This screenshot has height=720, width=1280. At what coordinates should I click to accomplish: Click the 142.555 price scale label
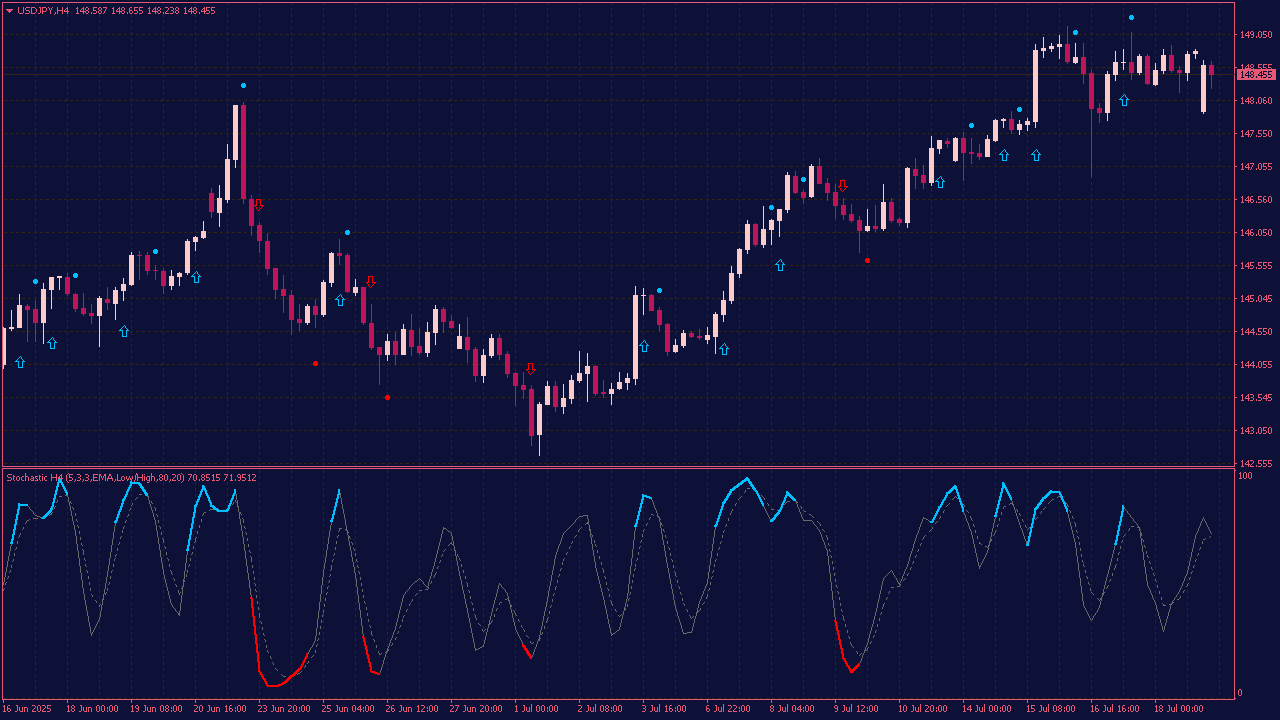point(1256,464)
